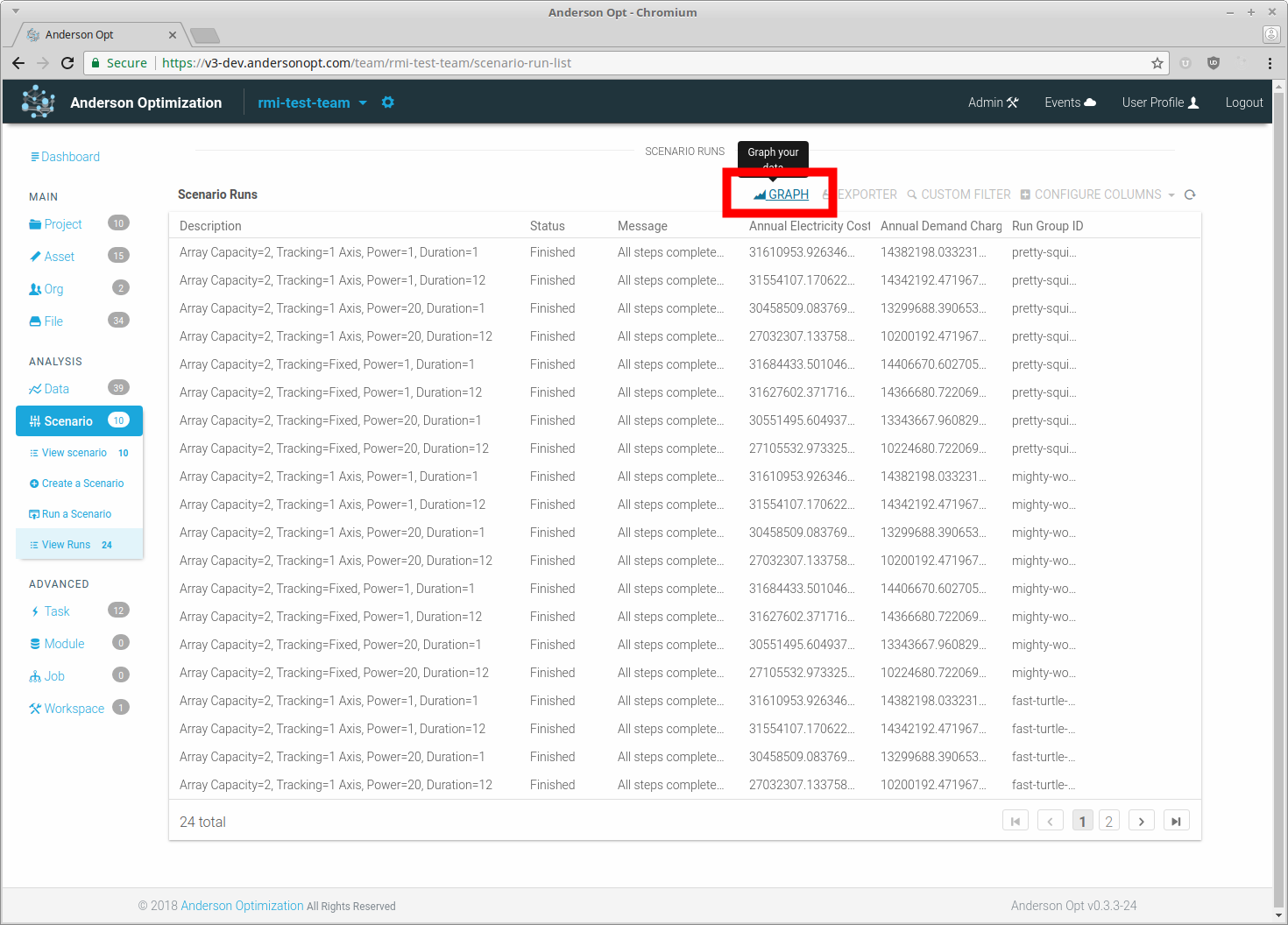The width and height of the screenshot is (1288, 925).
Task: Click the settings gear next to rmi-test-team
Action: coord(387,102)
